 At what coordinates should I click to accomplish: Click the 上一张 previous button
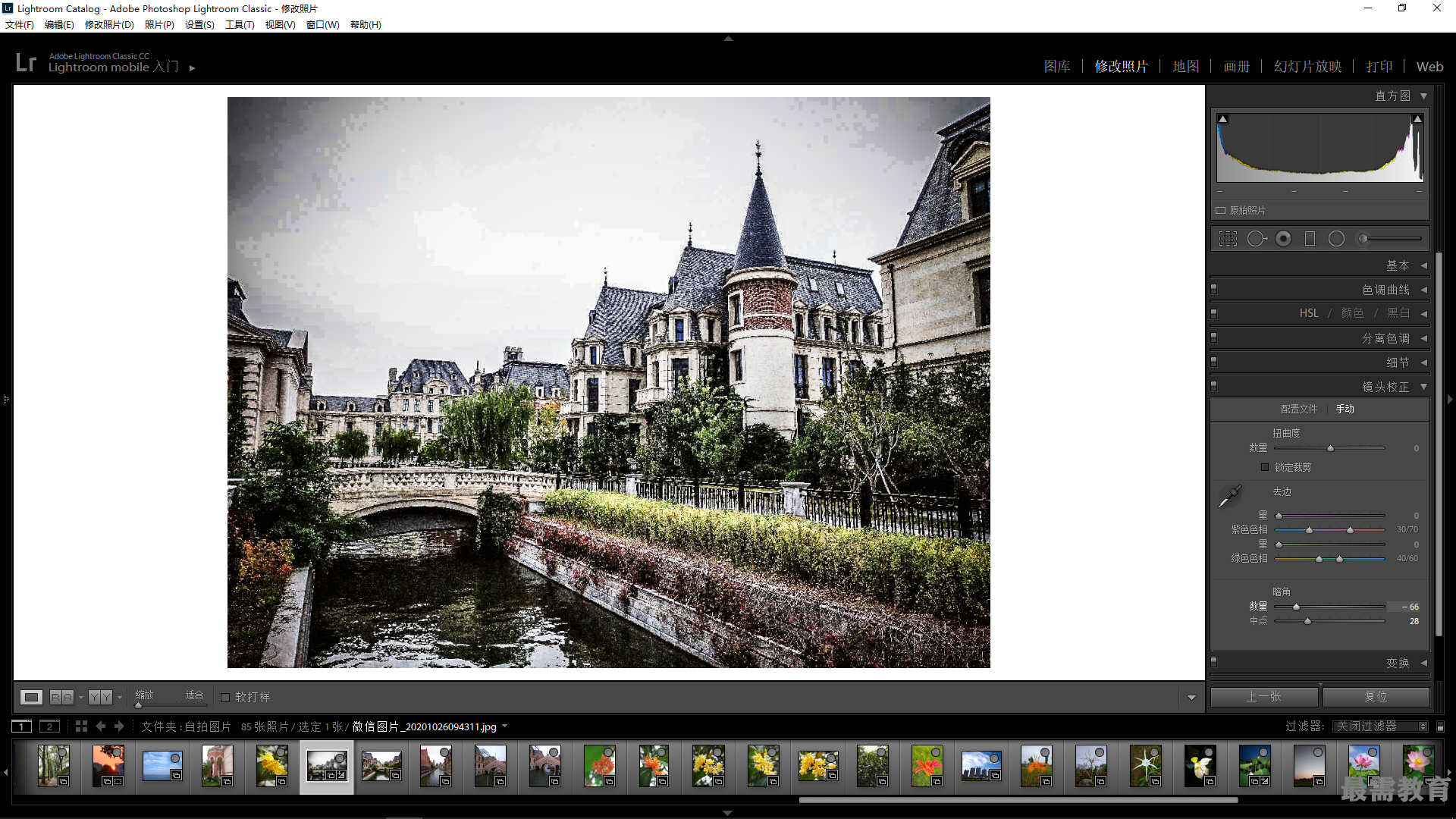pos(1264,696)
